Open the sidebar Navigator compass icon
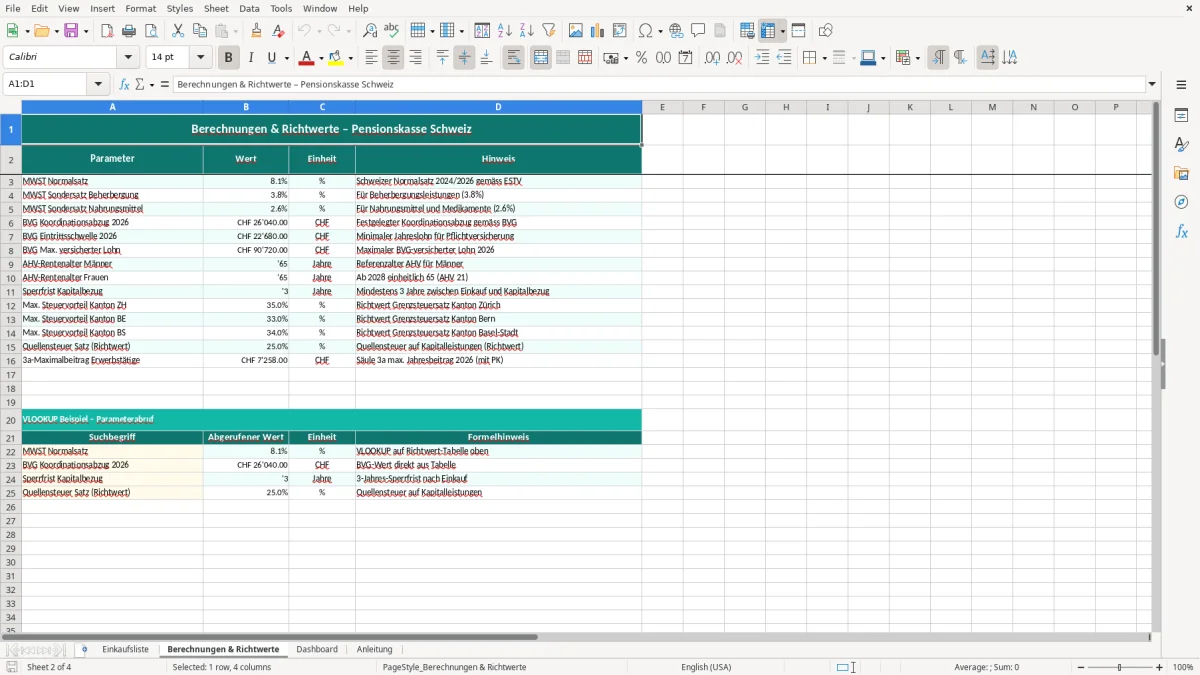The image size is (1200, 675). pos(1181,202)
